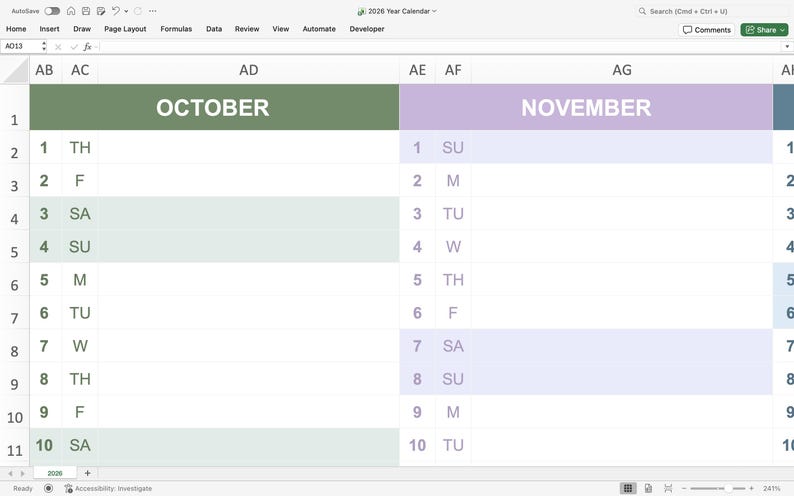
Task: Click October day 7 W cell
Action: [80, 346]
